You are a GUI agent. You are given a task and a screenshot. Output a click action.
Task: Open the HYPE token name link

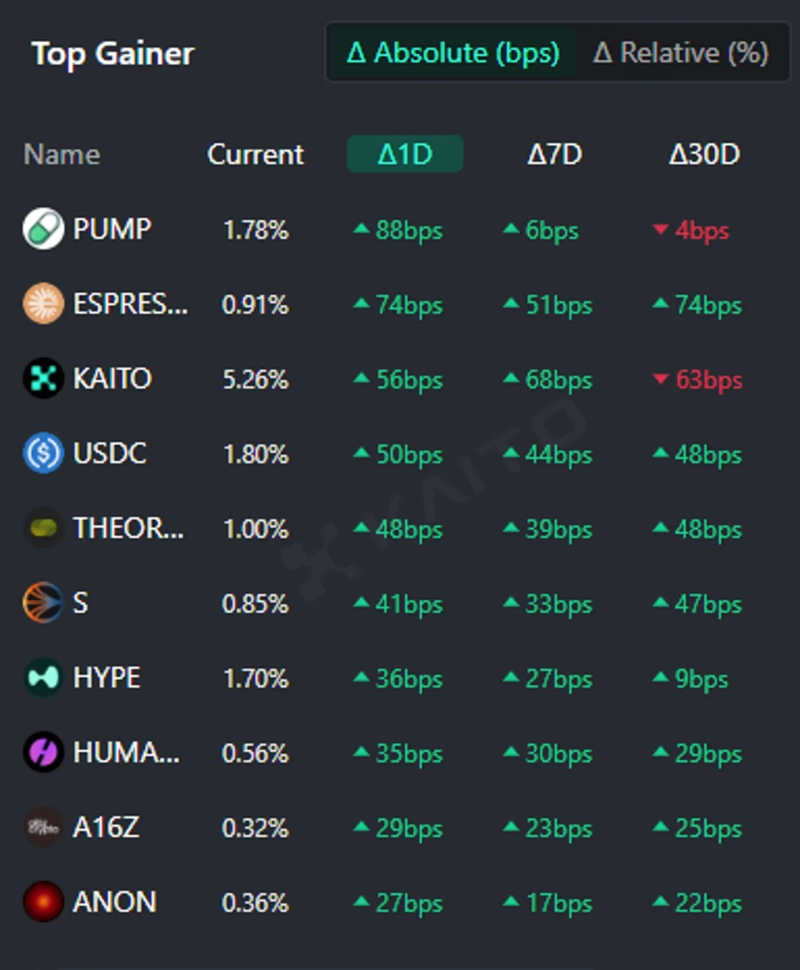(107, 678)
